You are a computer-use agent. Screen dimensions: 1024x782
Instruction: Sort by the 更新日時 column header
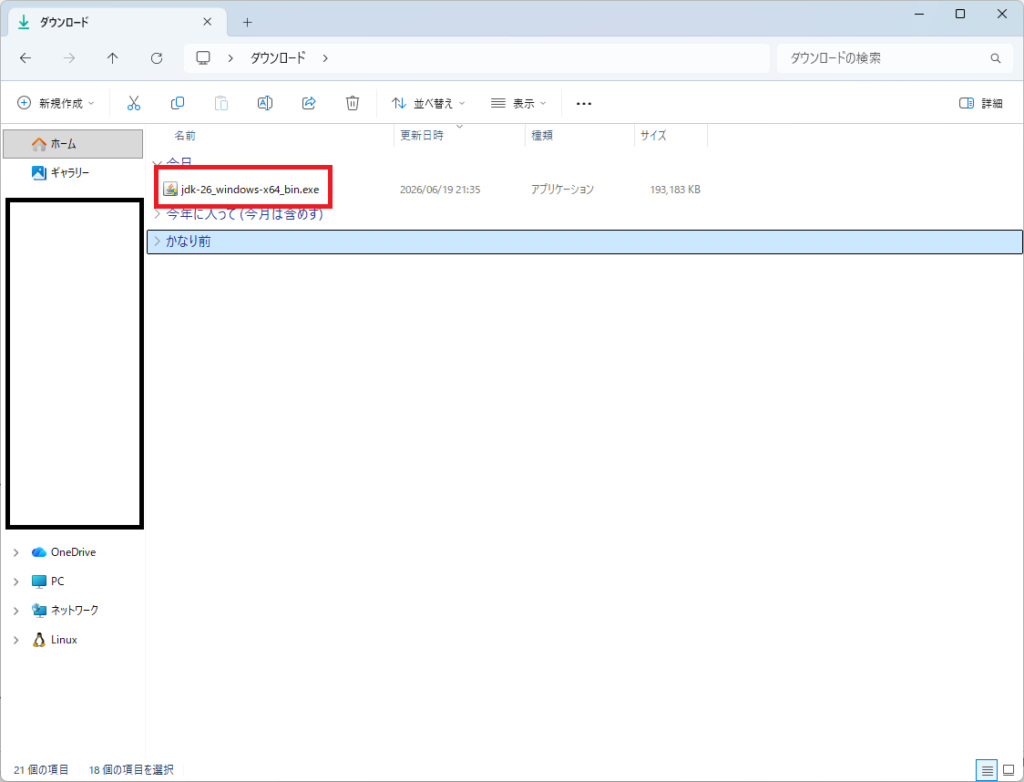tap(422, 135)
